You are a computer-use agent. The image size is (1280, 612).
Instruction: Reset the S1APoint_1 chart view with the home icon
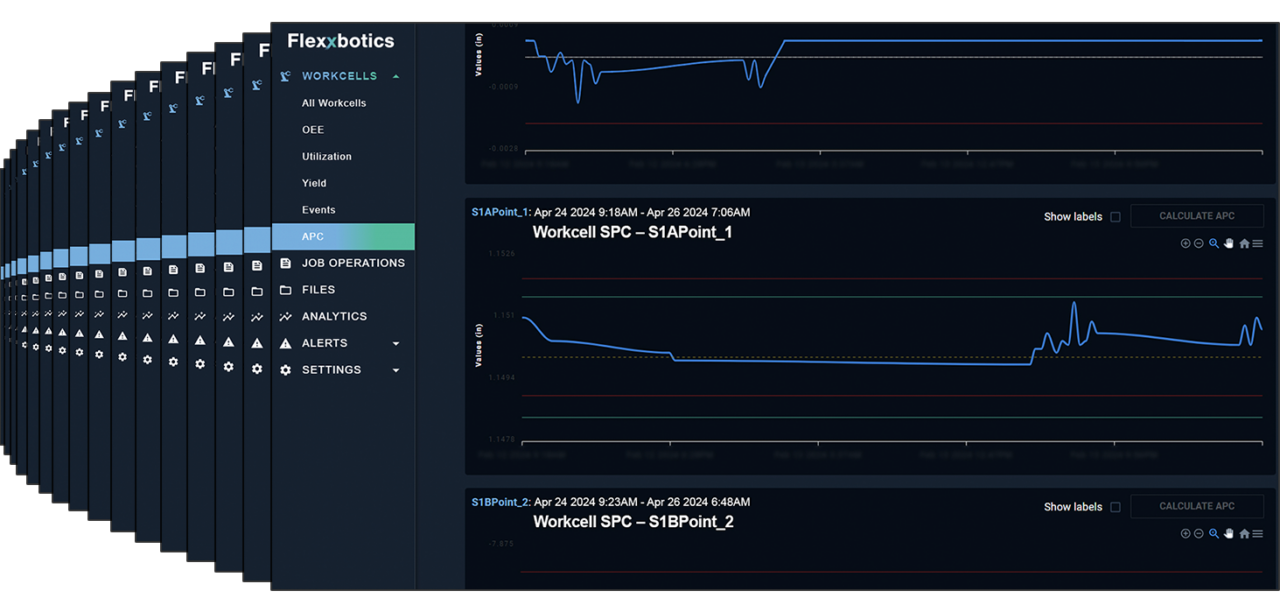pos(1244,243)
